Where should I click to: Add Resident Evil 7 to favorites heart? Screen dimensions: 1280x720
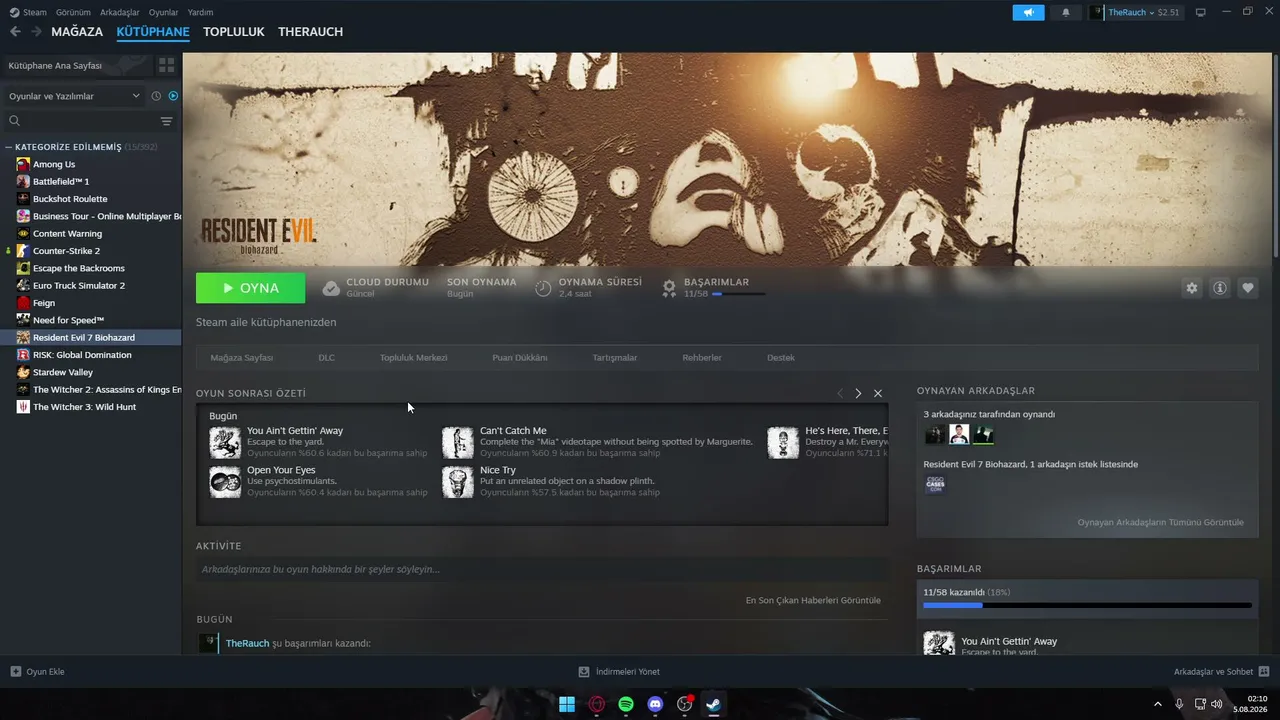click(x=1248, y=288)
